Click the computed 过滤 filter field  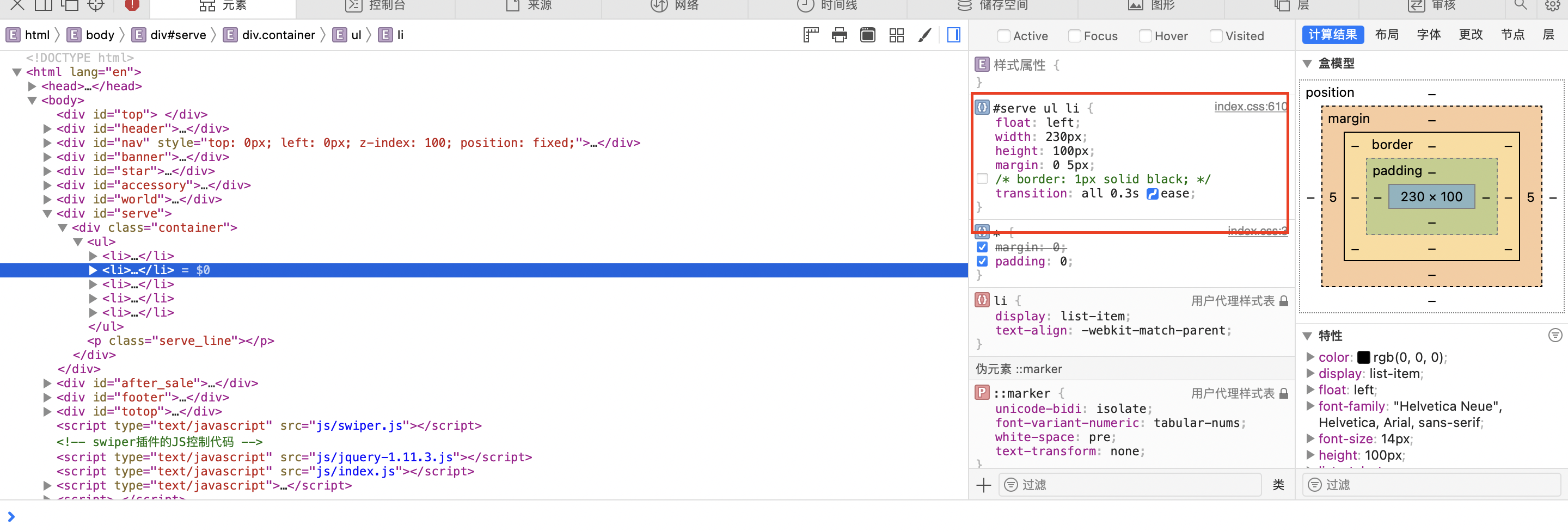point(1432,485)
